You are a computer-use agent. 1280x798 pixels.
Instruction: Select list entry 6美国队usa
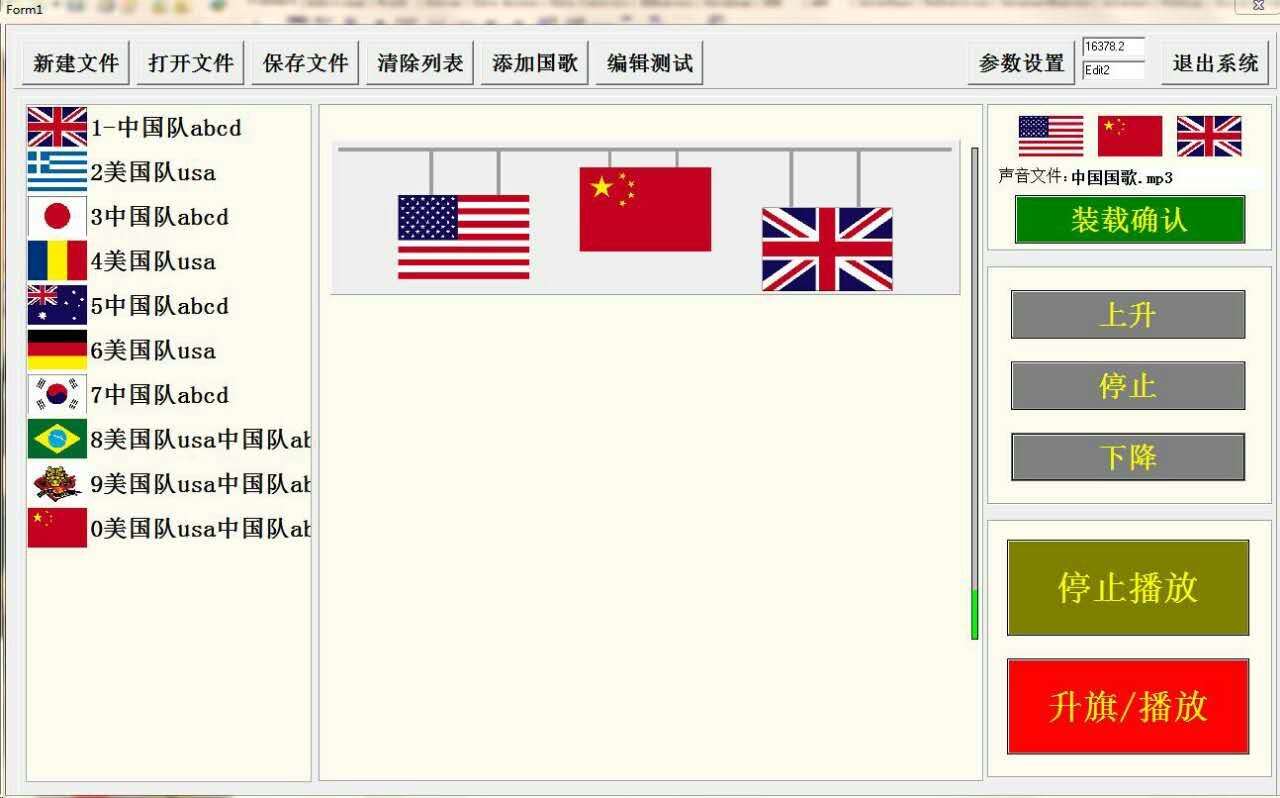click(x=168, y=349)
